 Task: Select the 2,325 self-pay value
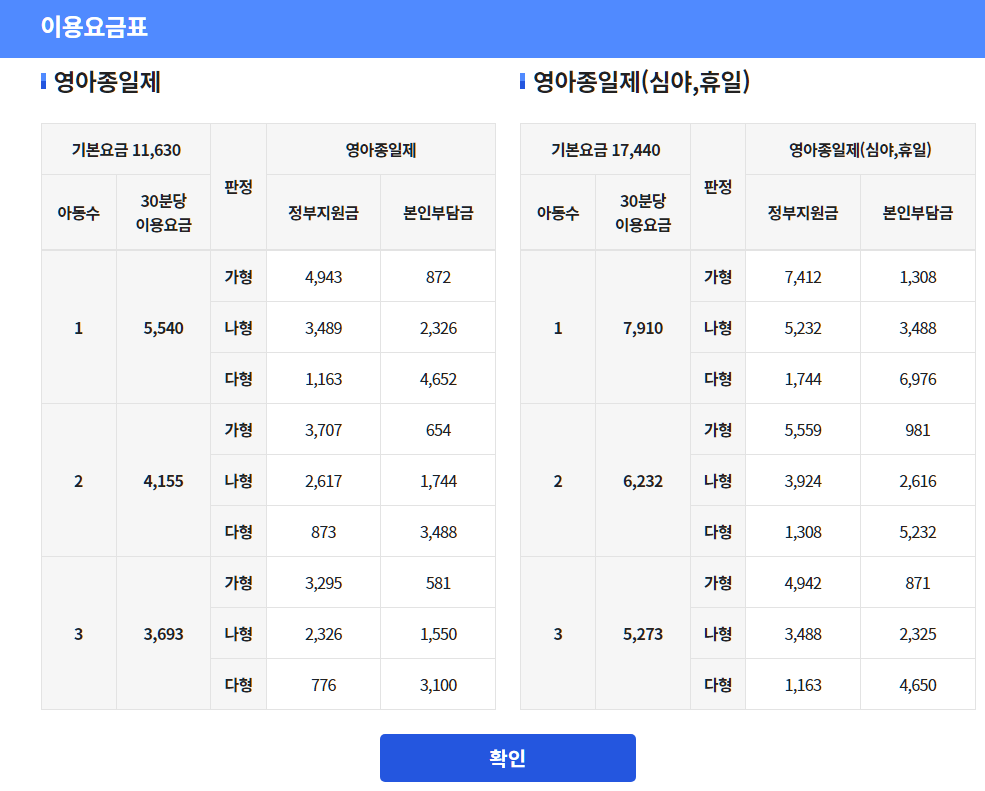[918, 633]
